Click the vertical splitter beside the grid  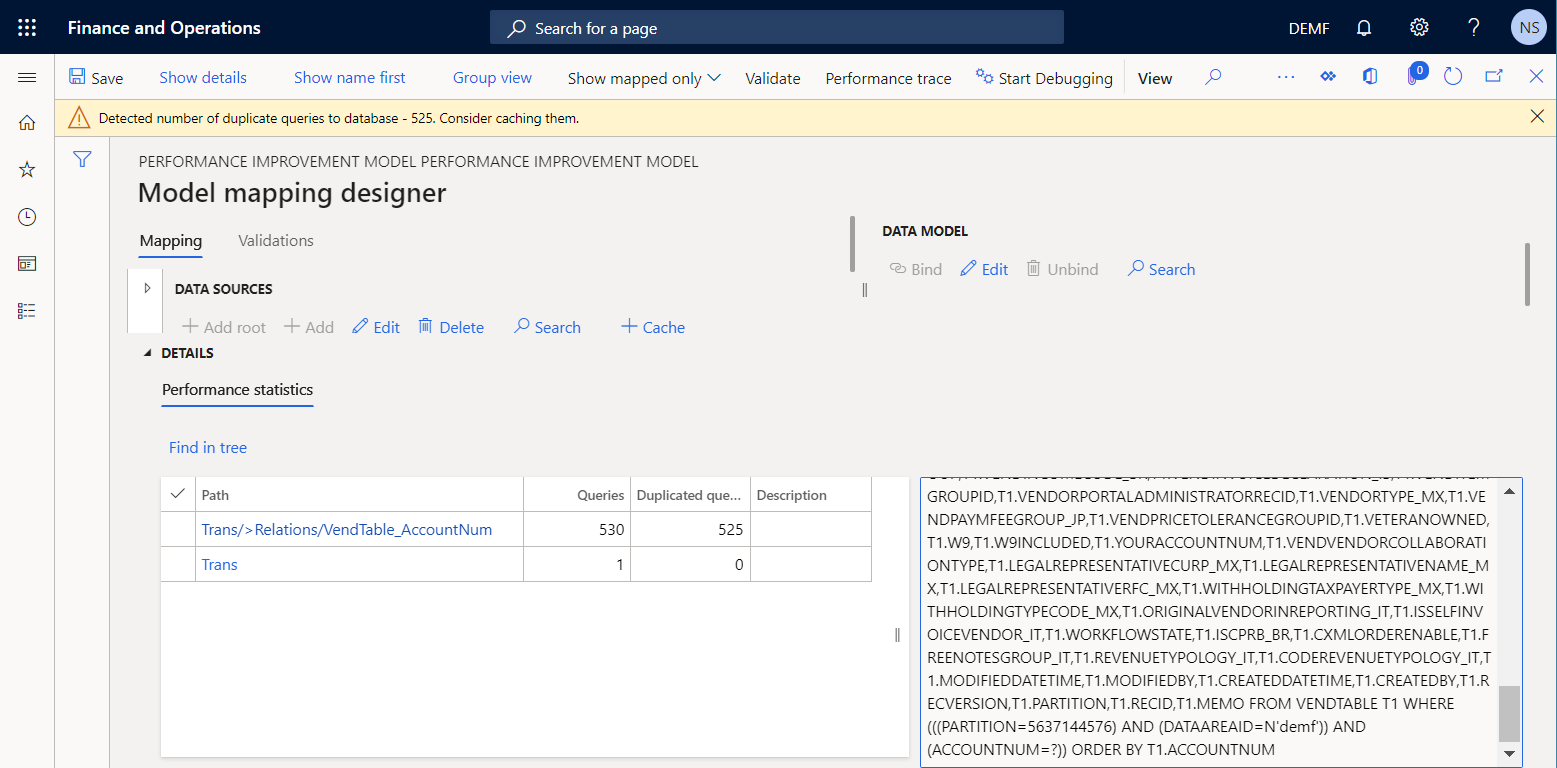coord(897,634)
